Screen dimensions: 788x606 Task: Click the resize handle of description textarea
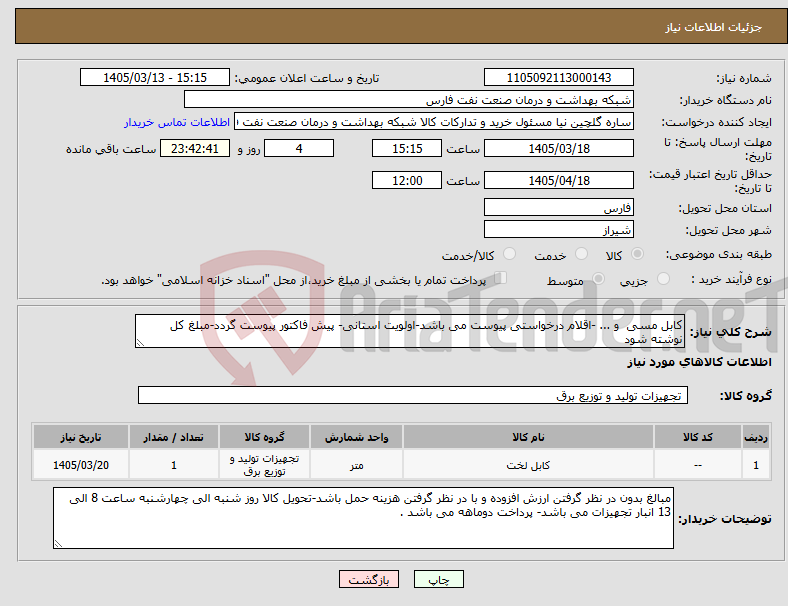tap(140, 343)
